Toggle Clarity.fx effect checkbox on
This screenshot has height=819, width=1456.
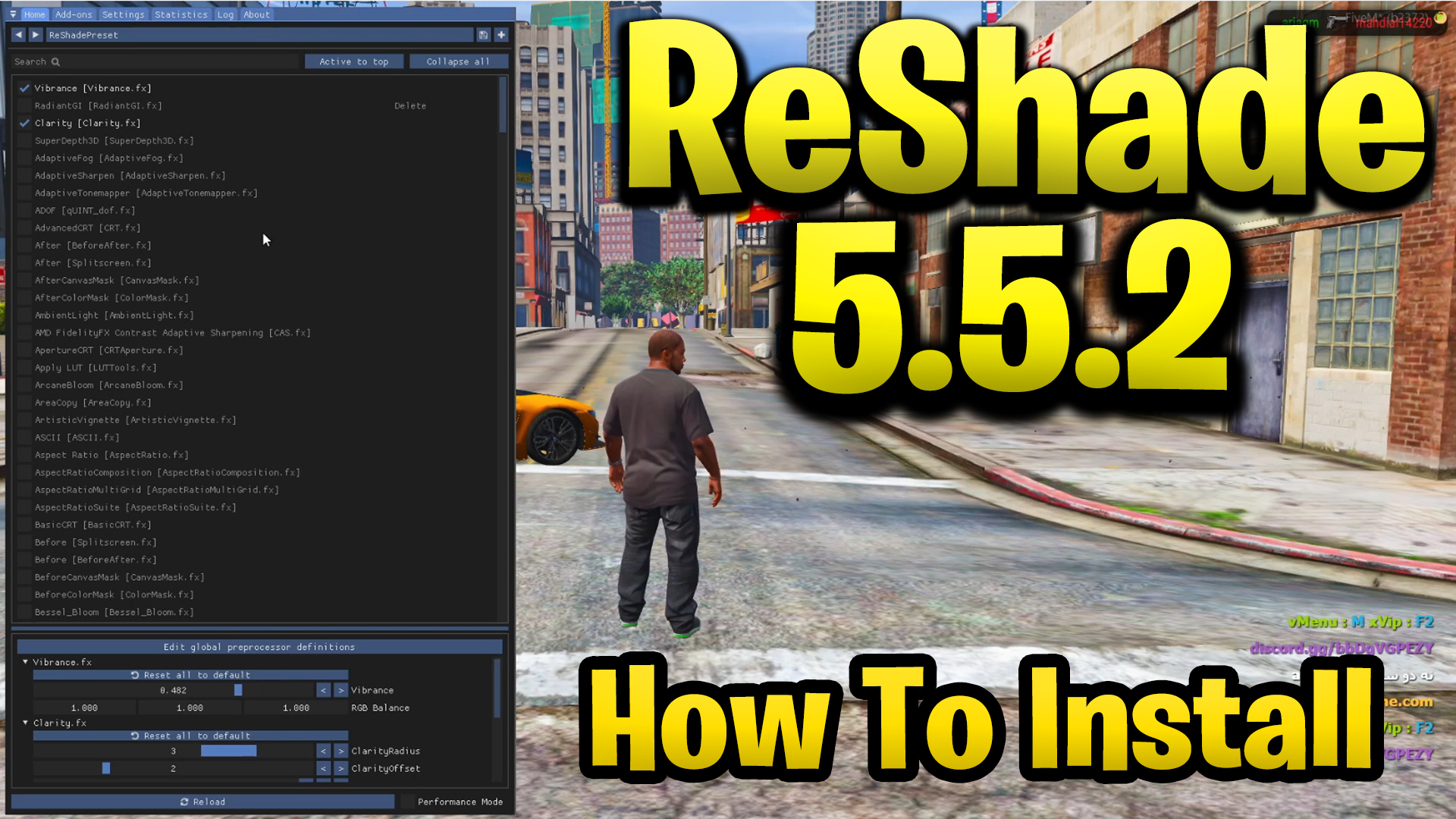(x=23, y=123)
